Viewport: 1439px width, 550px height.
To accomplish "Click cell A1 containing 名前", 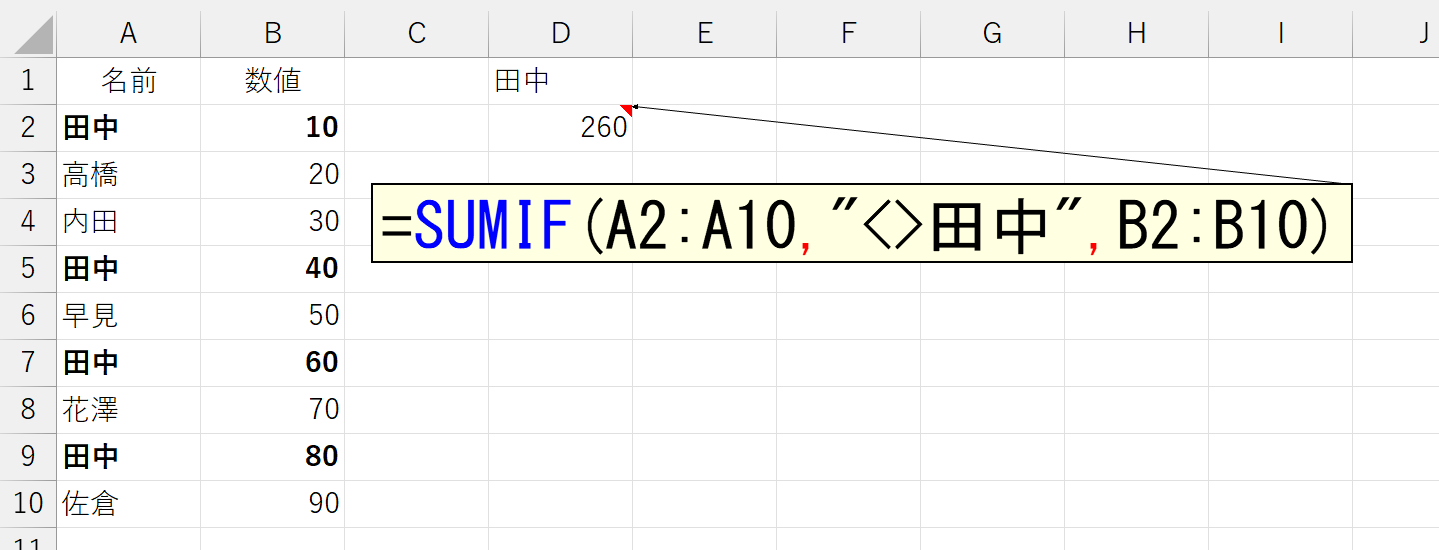I will [x=128, y=81].
